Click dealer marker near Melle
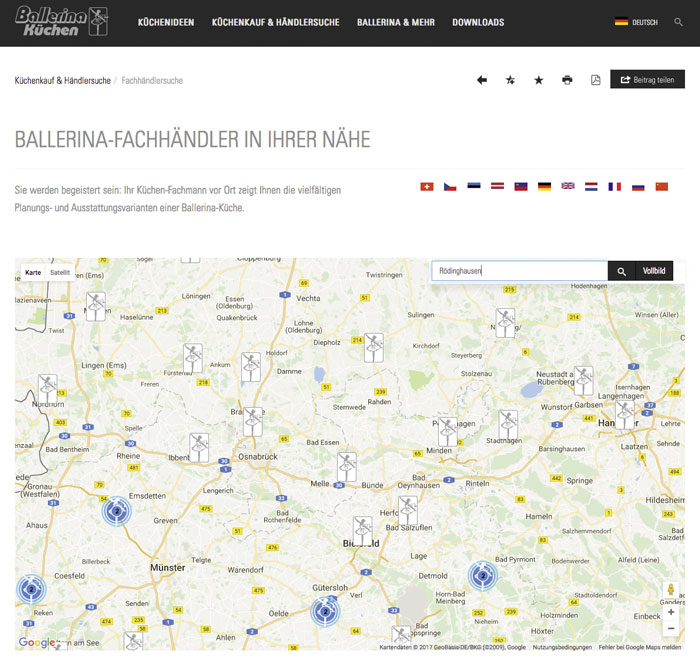The image size is (700, 659). coord(347,467)
